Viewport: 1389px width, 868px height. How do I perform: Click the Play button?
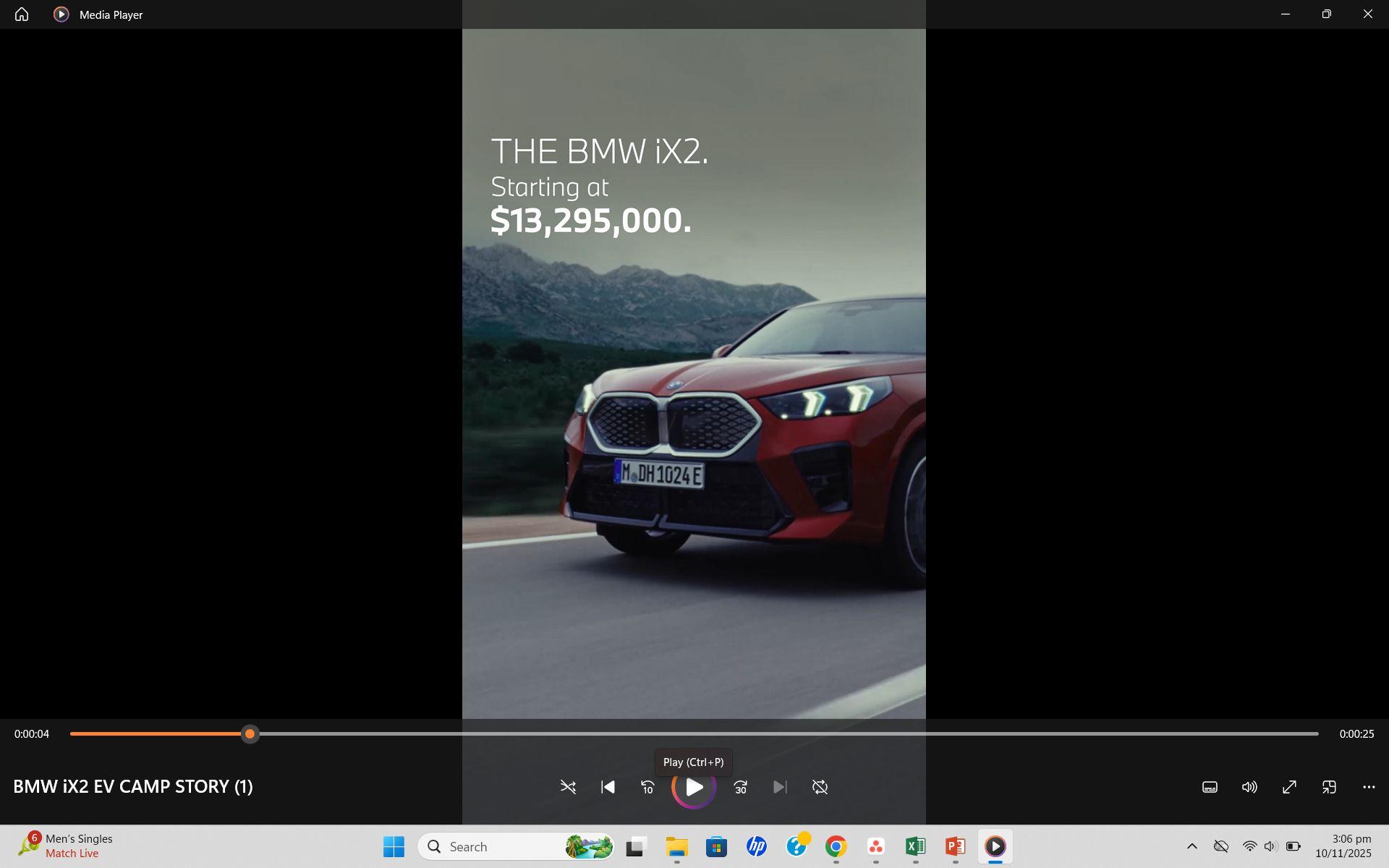694,787
